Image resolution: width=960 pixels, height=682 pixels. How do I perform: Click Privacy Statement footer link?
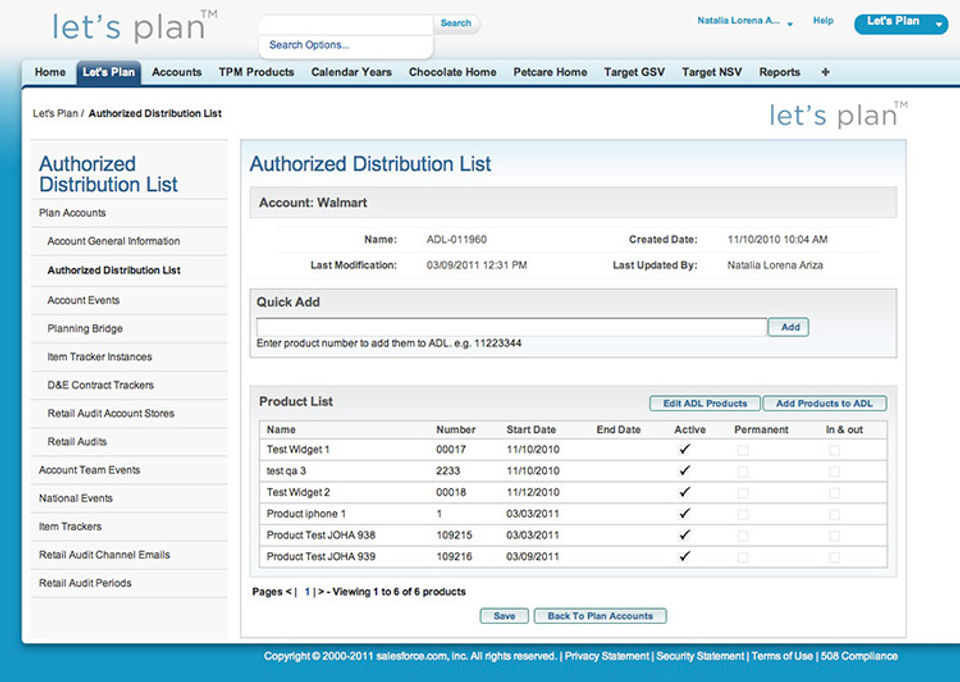click(607, 656)
